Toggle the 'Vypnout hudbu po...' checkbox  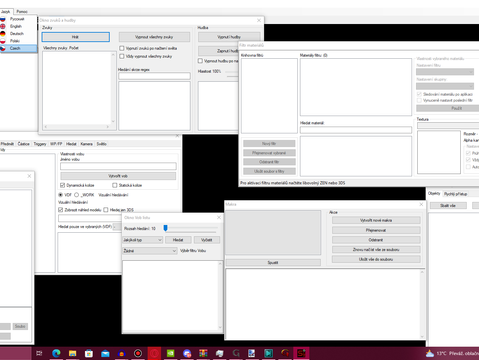200,61
